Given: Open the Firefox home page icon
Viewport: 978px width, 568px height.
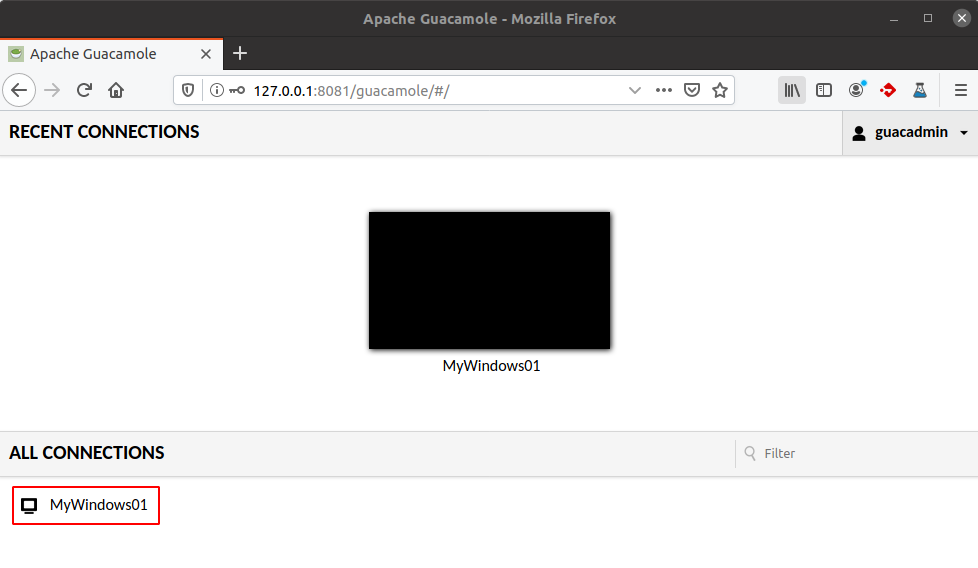Looking at the screenshot, I should [x=116, y=90].
